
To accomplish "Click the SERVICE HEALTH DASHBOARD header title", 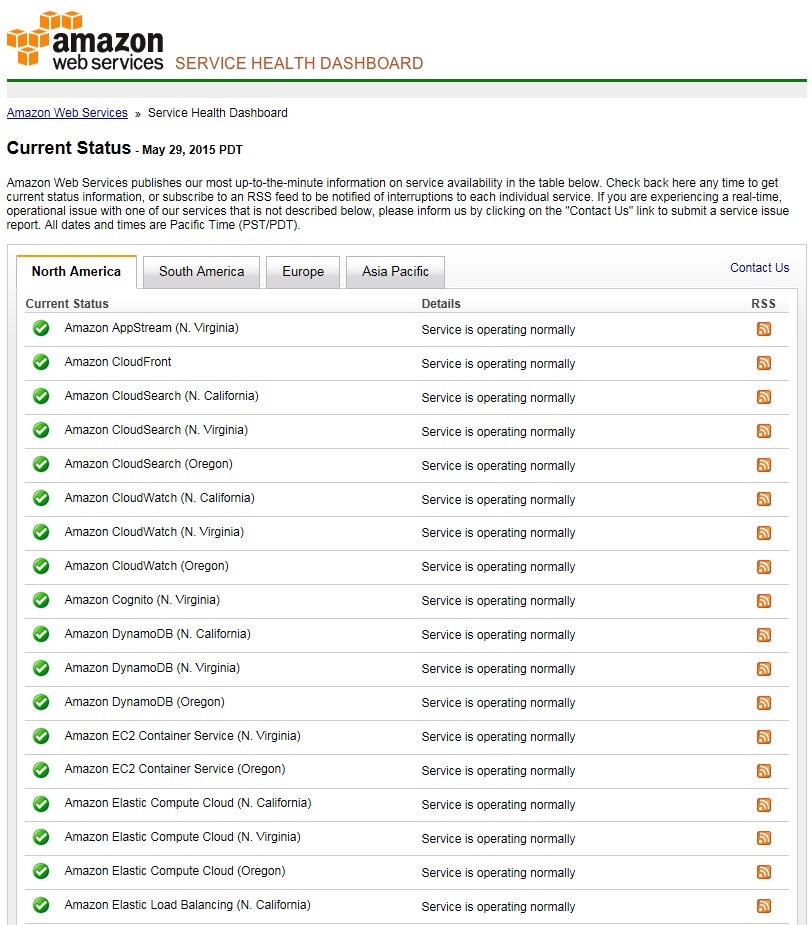I will tap(299, 63).
